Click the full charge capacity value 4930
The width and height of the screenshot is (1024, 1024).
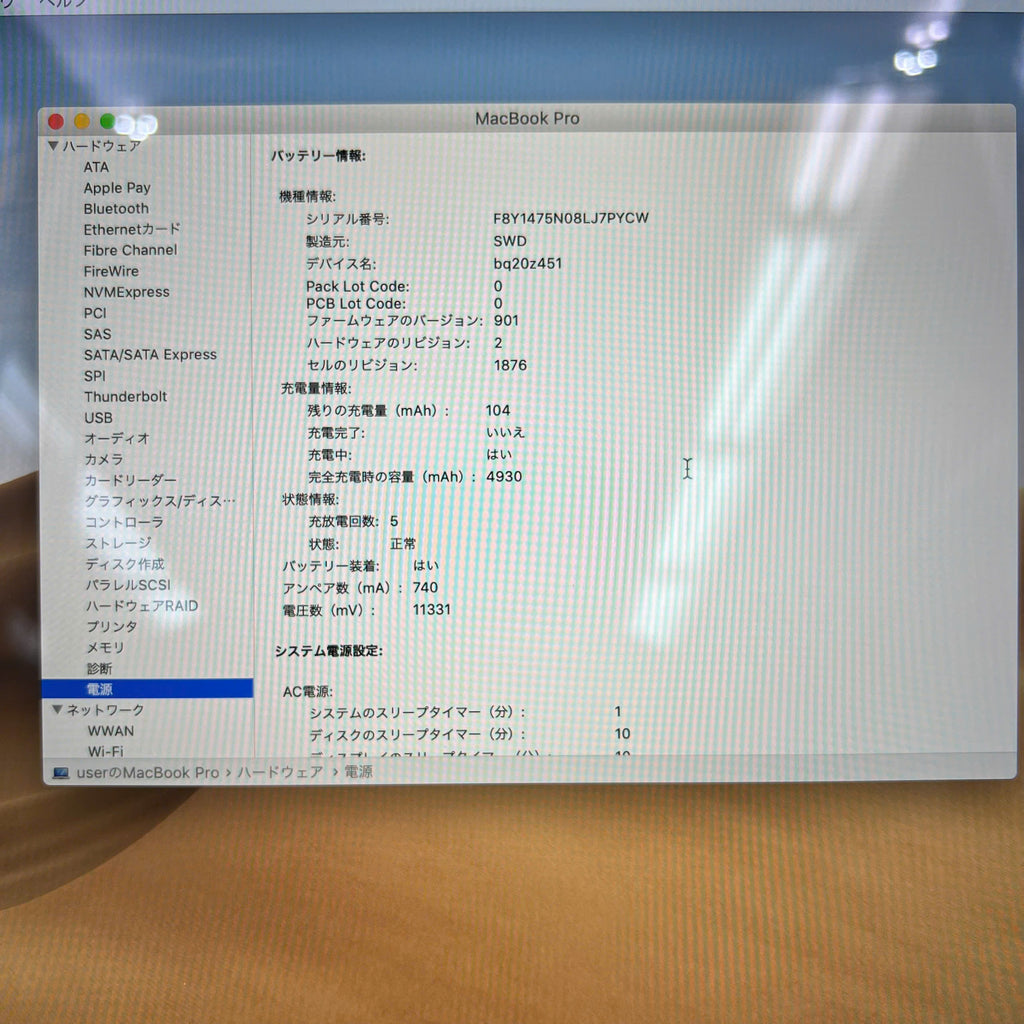(504, 477)
